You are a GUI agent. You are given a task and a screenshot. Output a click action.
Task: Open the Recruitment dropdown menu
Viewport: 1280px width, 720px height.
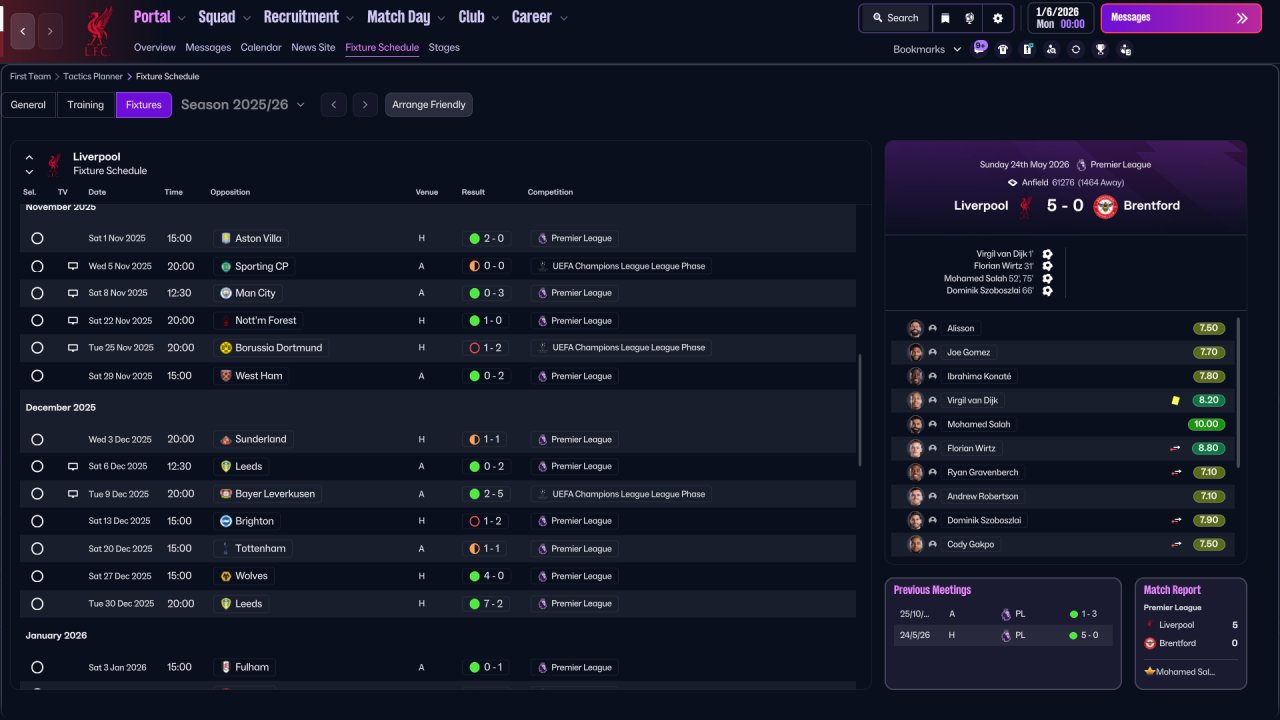[x=309, y=17]
